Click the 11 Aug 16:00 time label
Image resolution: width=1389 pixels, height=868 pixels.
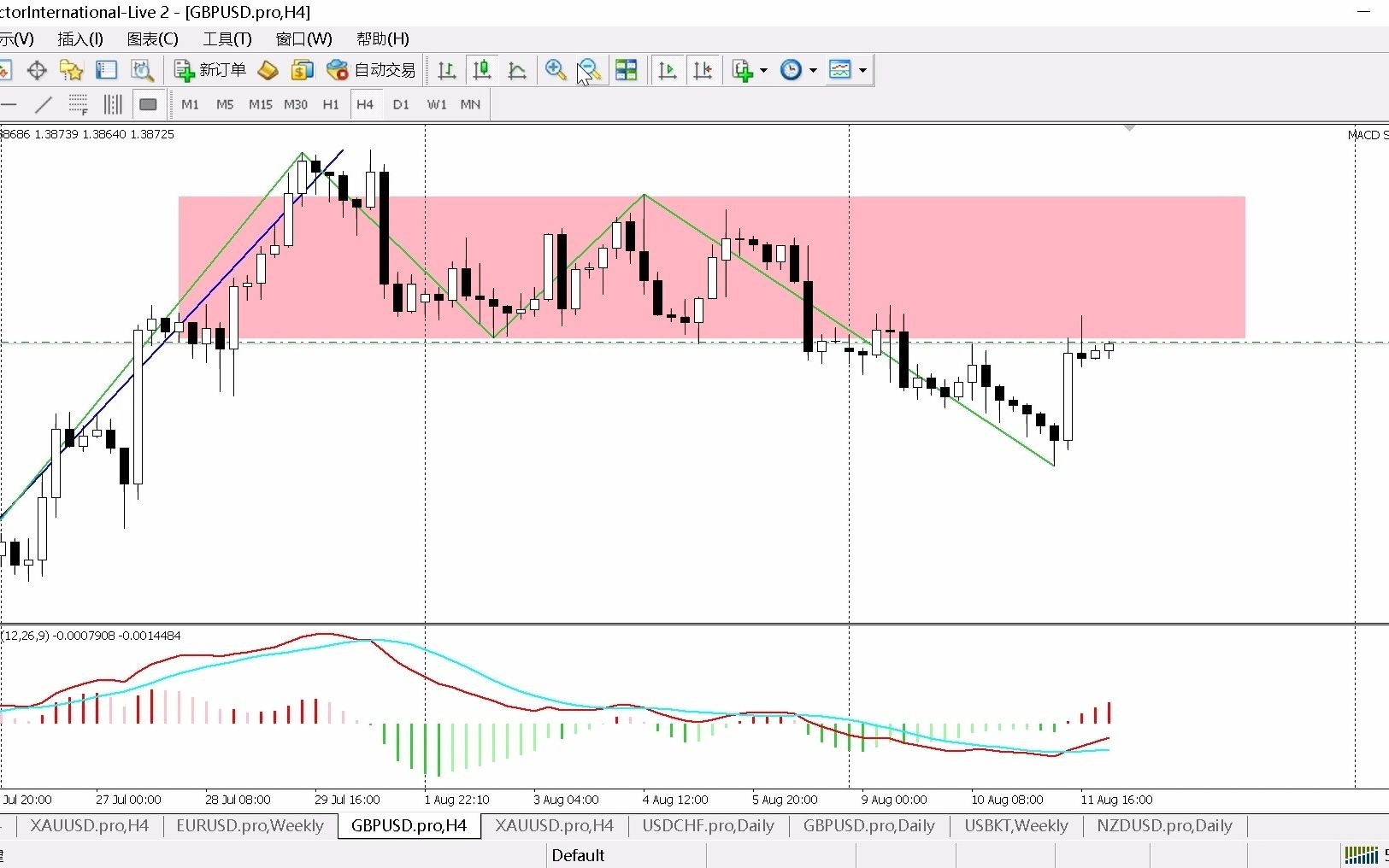tap(1116, 800)
